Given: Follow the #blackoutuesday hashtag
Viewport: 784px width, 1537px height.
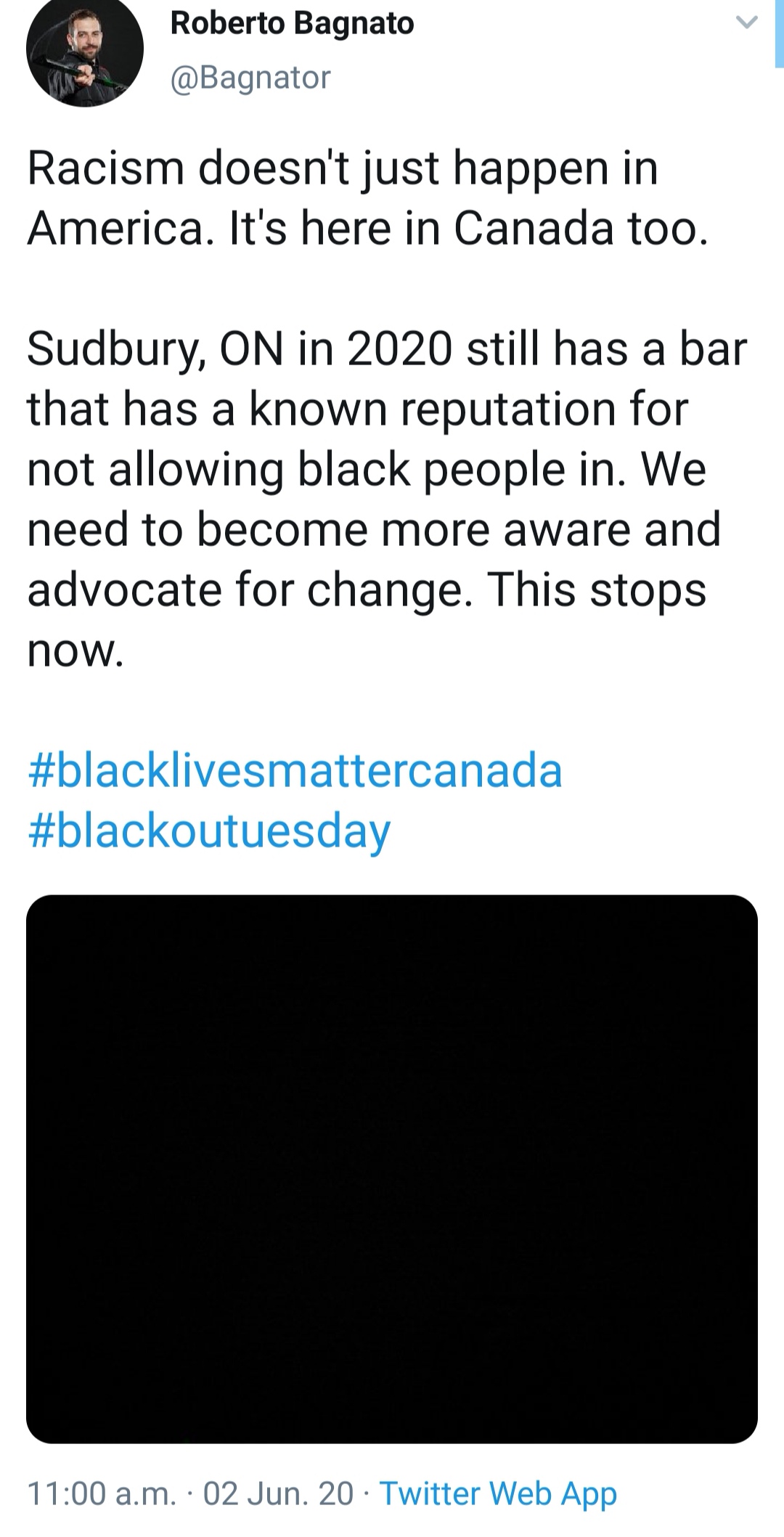Looking at the screenshot, I should [x=209, y=831].
